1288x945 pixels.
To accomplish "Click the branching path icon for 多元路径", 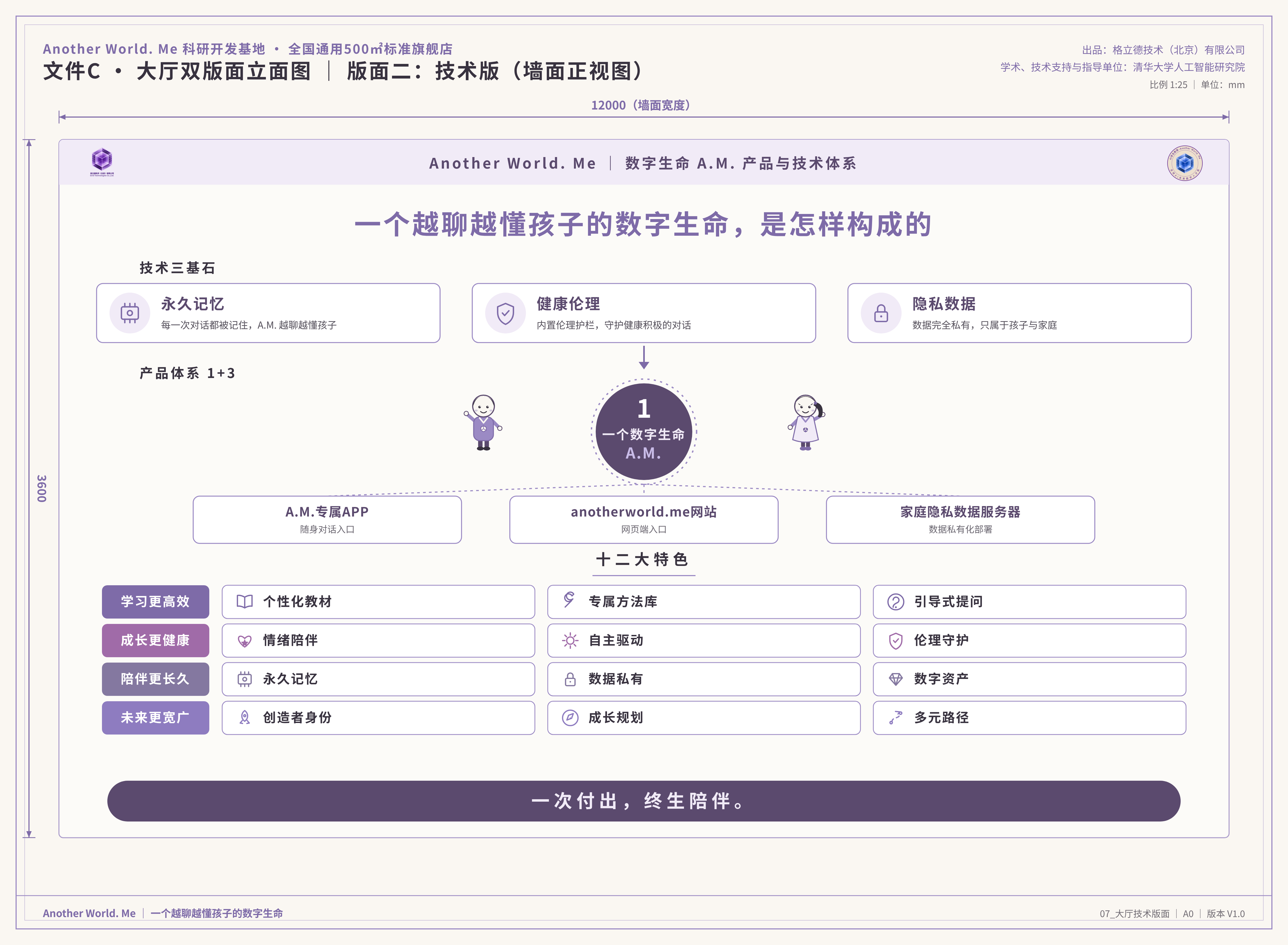I will point(896,717).
